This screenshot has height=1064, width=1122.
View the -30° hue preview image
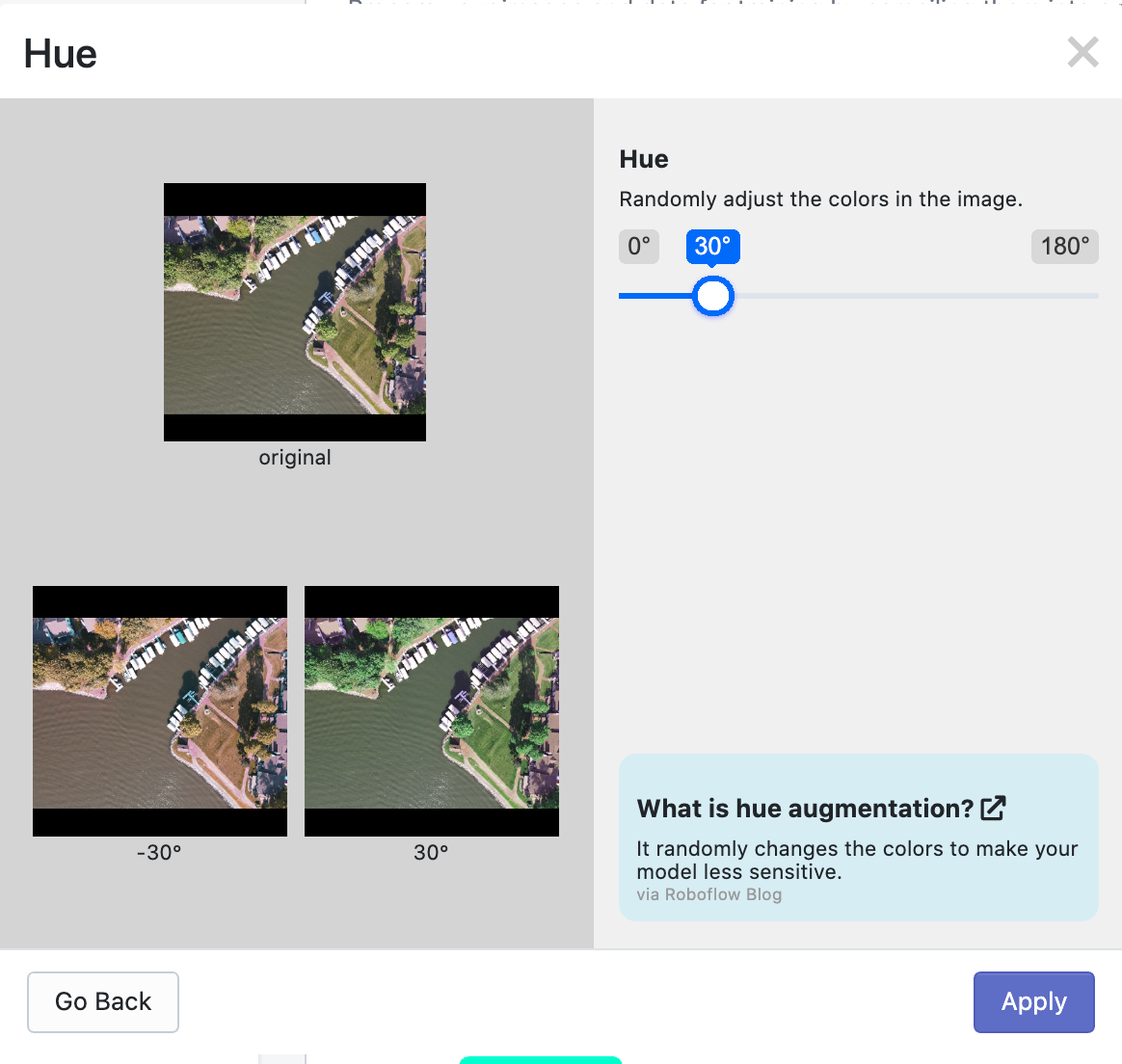pyautogui.click(x=159, y=710)
